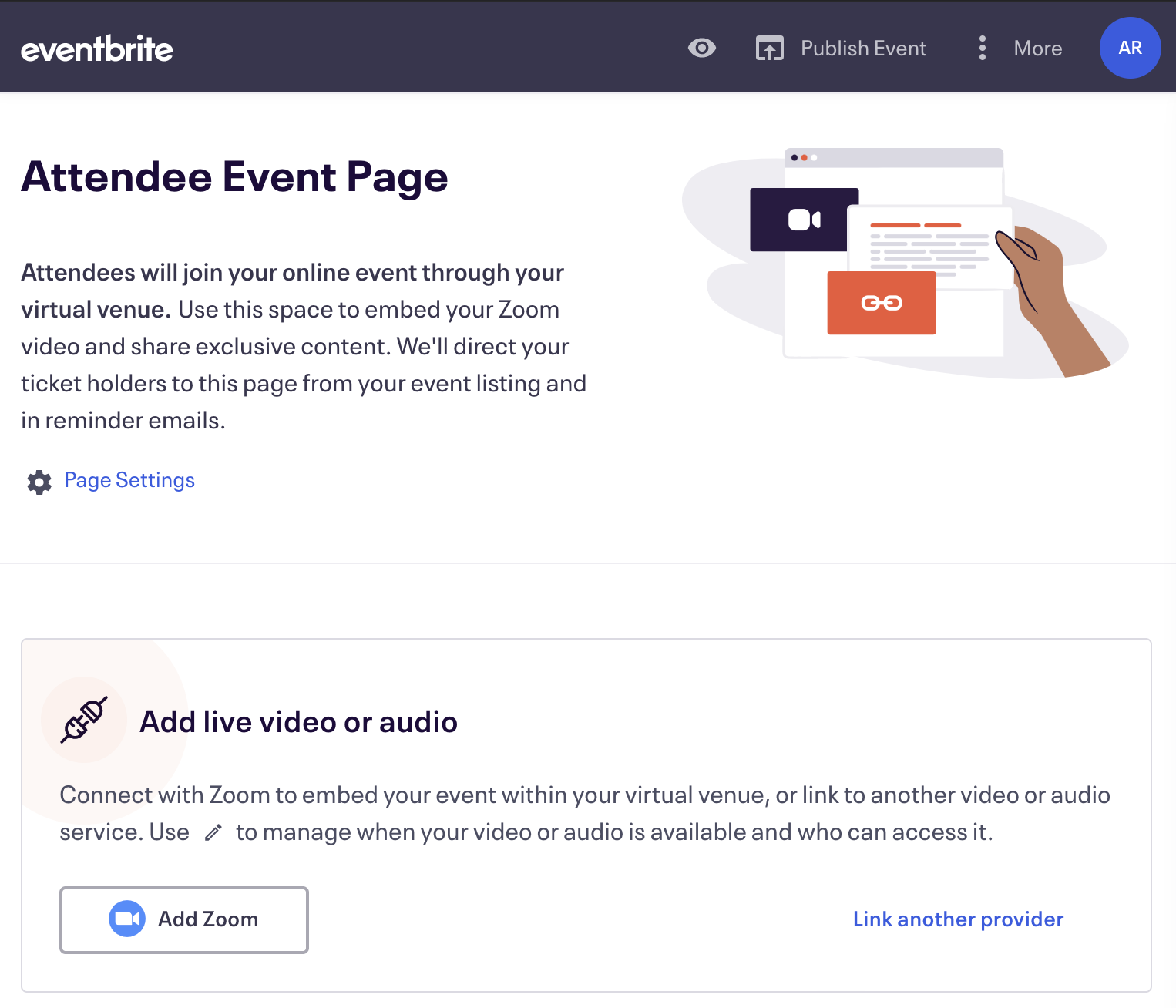The height and width of the screenshot is (1008, 1176).
Task: Click the Eventbrite logo
Action: coord(97,49)
